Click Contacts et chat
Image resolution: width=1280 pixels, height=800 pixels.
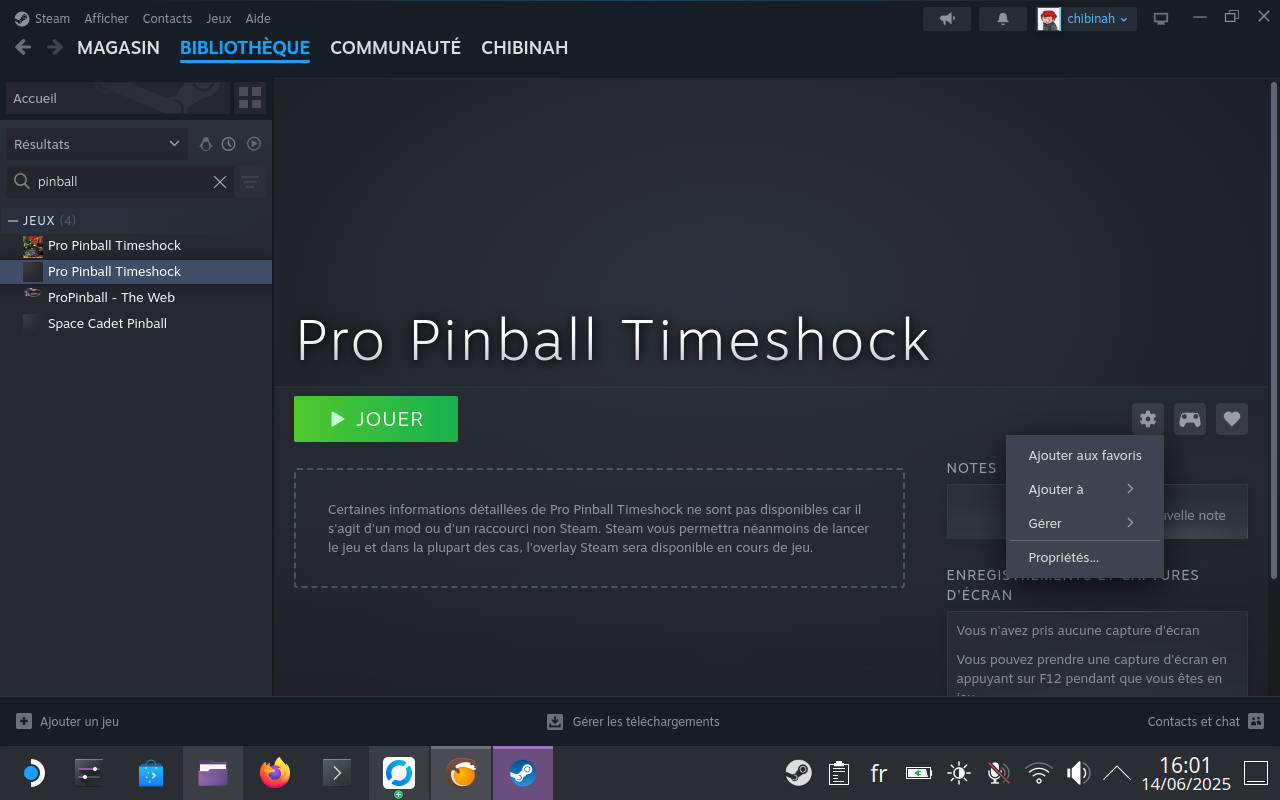1193,721
